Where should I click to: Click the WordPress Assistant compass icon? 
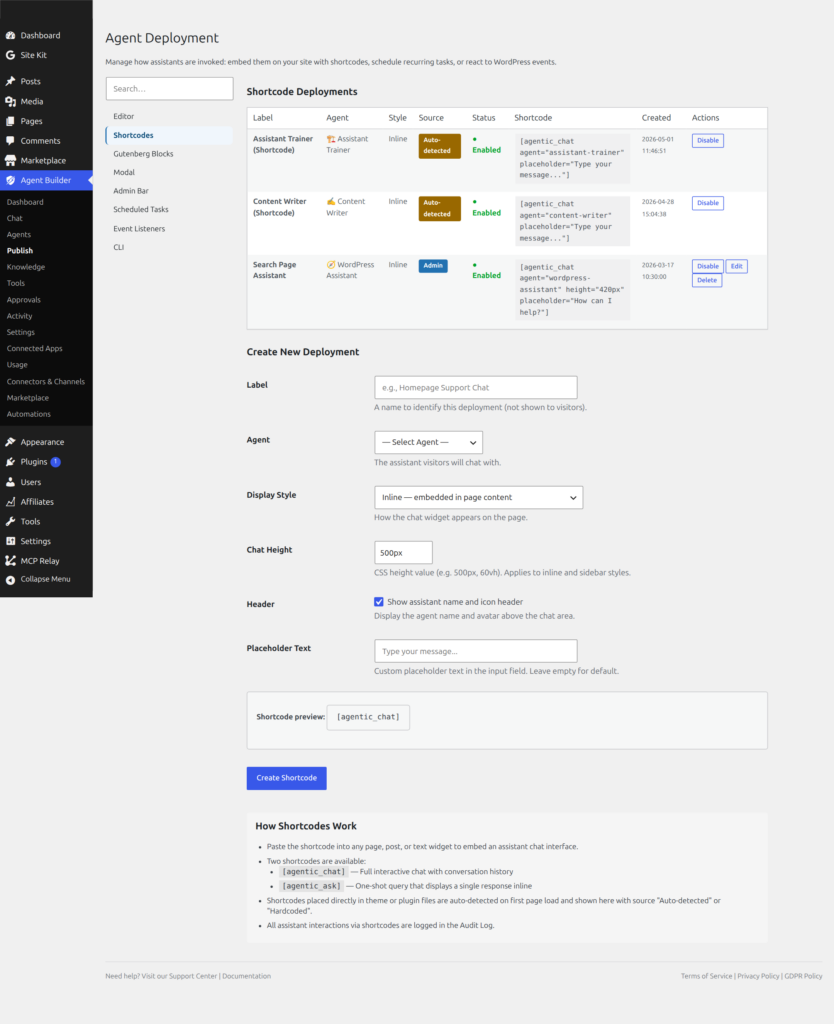[330, 264]
